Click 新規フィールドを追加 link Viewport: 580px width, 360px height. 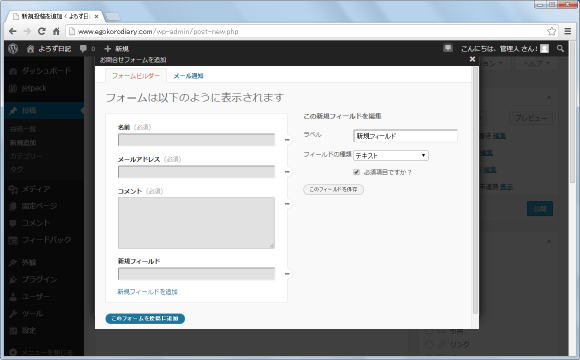point(148,292)
